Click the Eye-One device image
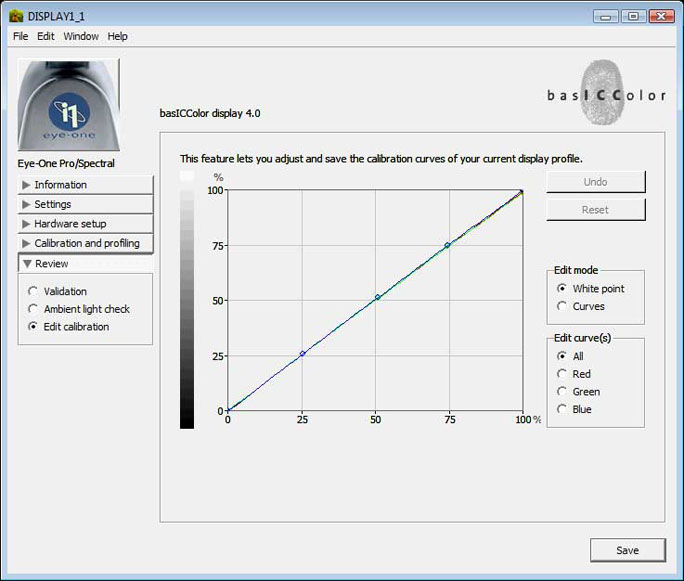684x581 pixels. click(68, 105)
